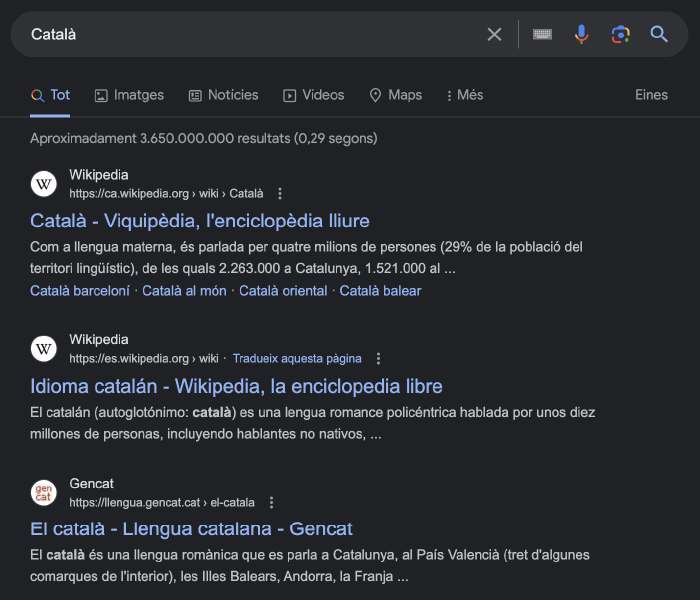Submit search using the magnifying glass icon
This screenshot has width=700, height=600.
click(x=659, y=34)
